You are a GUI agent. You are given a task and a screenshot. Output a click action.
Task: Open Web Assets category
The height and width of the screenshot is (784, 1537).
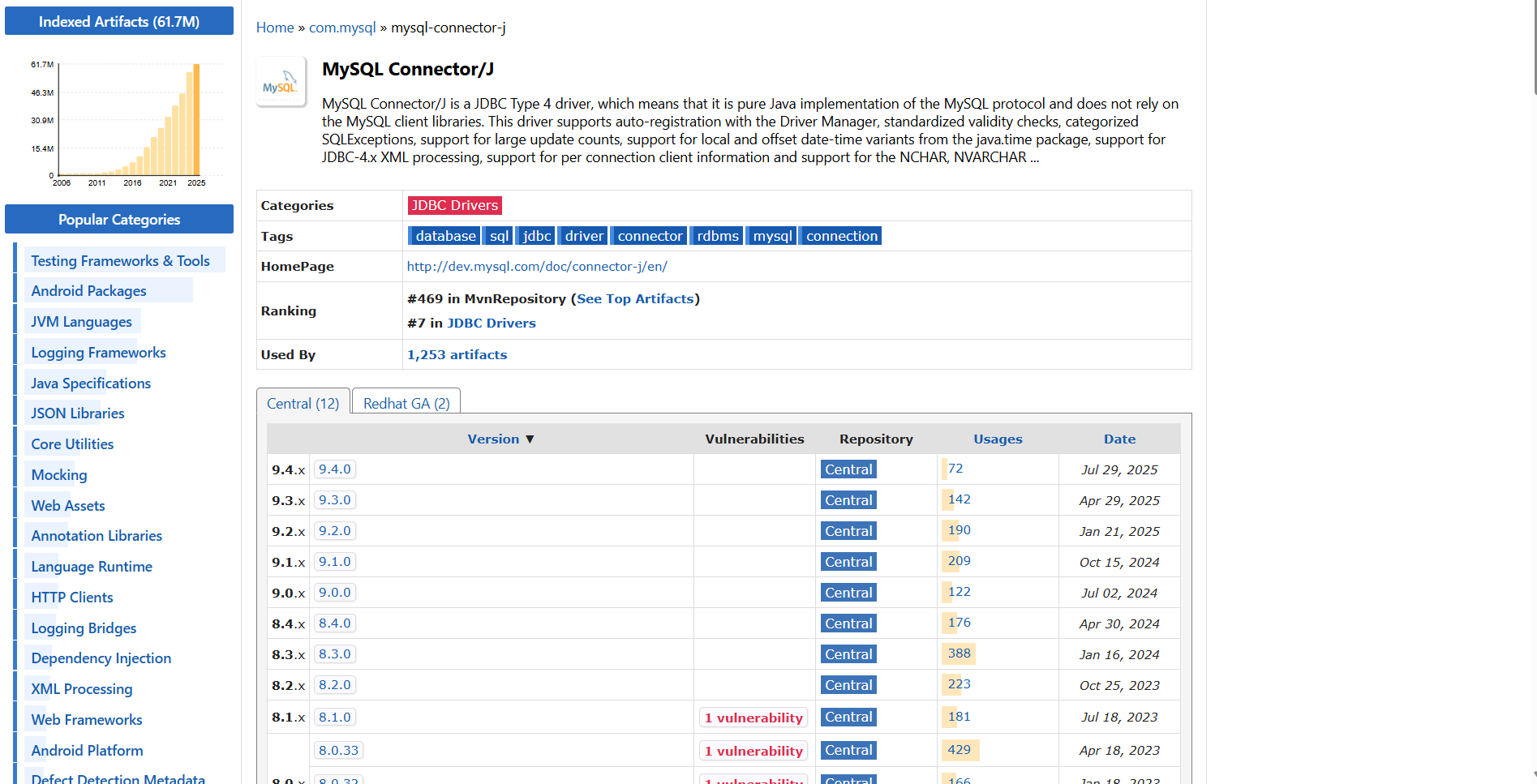coord(68,506)
